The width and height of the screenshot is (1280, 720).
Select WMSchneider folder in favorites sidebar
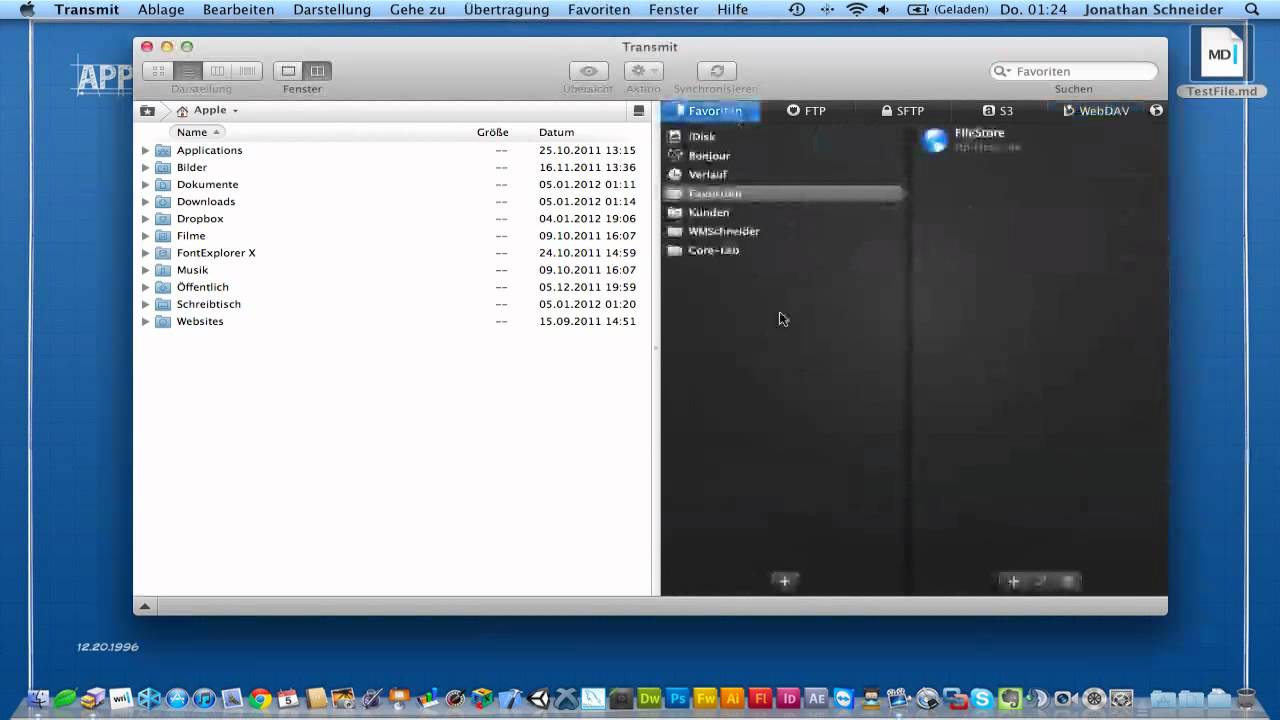tap(783, 231)
